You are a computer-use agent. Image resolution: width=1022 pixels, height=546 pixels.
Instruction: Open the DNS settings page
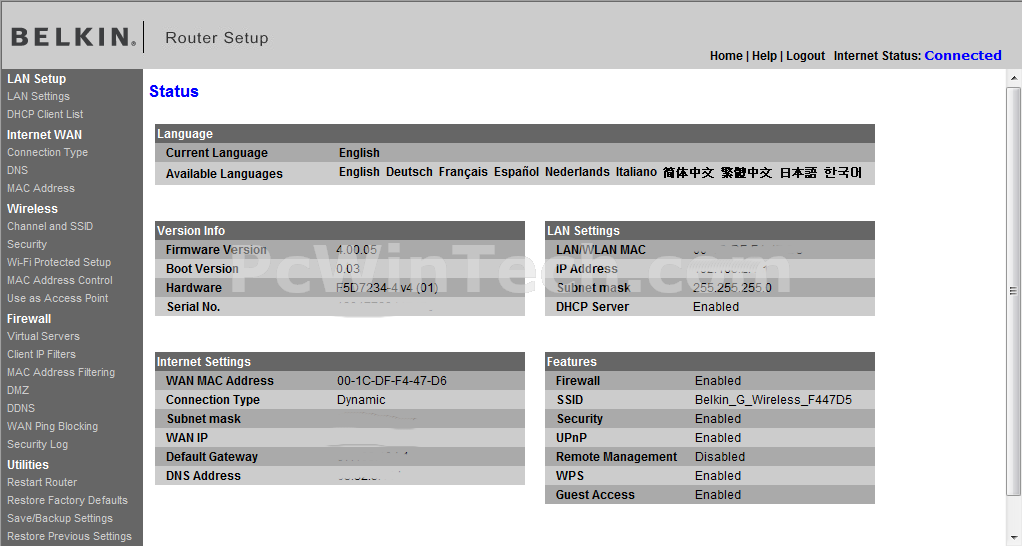18,170
